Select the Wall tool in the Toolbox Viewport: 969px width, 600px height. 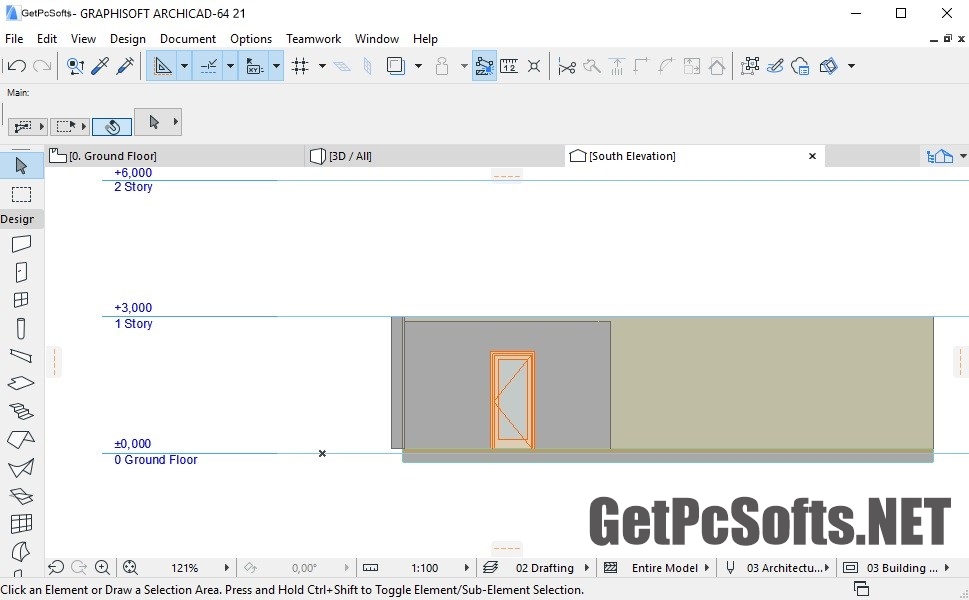(21, 243)
